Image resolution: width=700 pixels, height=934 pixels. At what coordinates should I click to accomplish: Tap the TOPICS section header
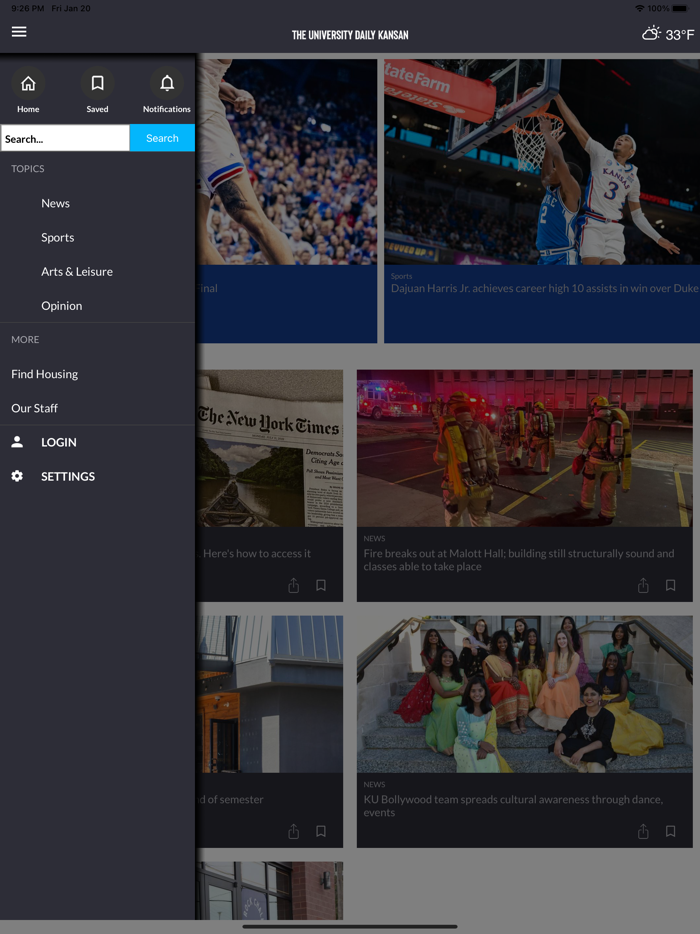[x=27, y=169]
